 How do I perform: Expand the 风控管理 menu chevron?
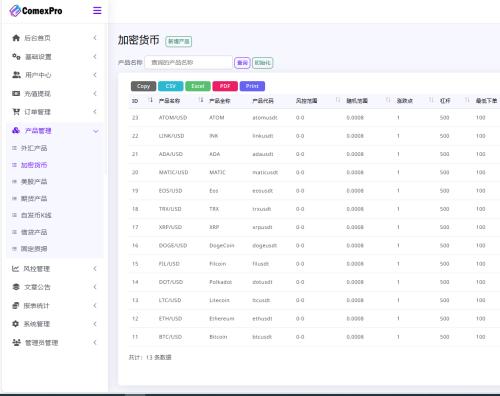tap(95, 269)
